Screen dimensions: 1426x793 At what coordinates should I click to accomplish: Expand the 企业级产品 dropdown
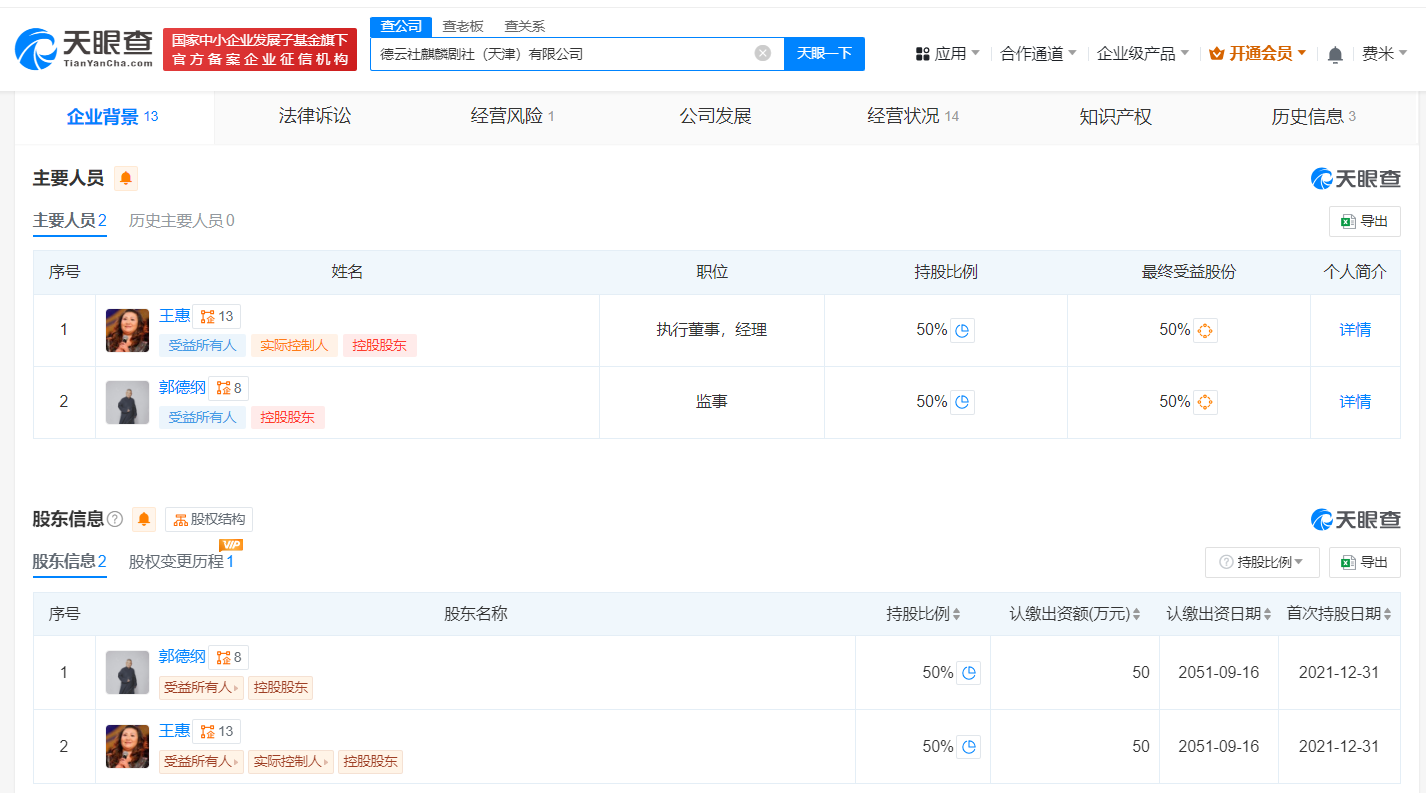pos(1136,53)
